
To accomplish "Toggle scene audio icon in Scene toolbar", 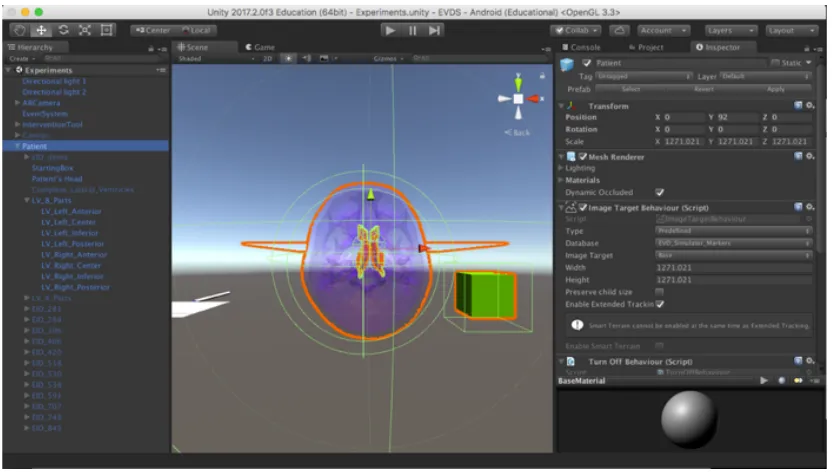I will pyautogui.click(x=306, y=58).
